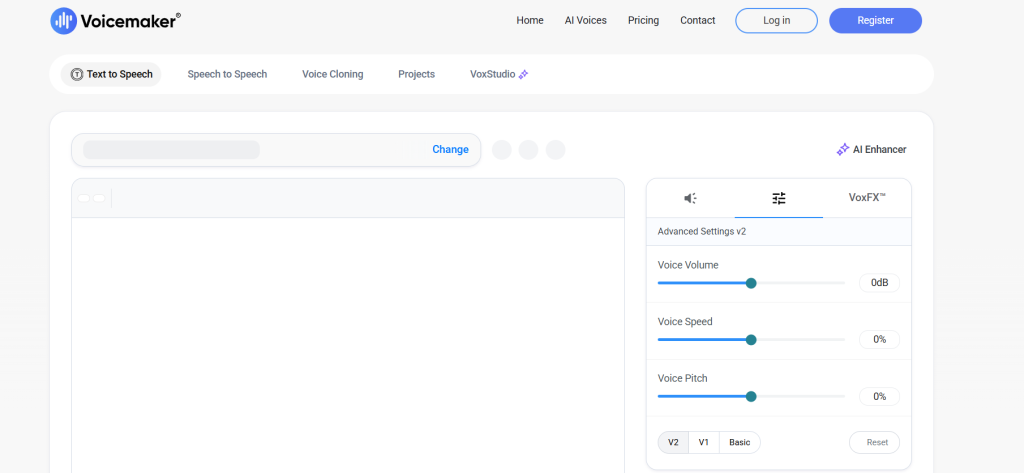The image size is (1024, 473).
Task: Switch to V1 settings mode
Action: tap(703, 442)
